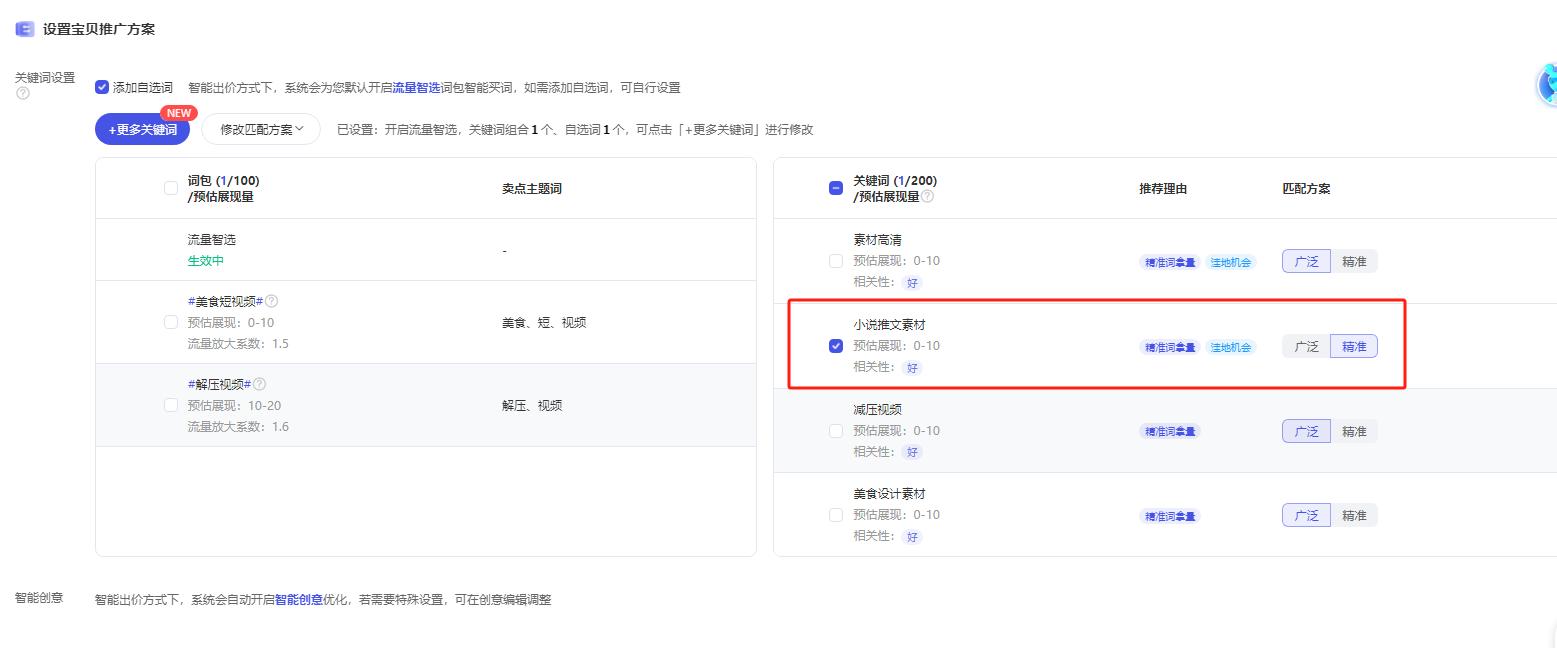This screenshot has height=648, width=1557.
Task: Expand the 修改匹配方案 dropdown
Action: [260, 129]
